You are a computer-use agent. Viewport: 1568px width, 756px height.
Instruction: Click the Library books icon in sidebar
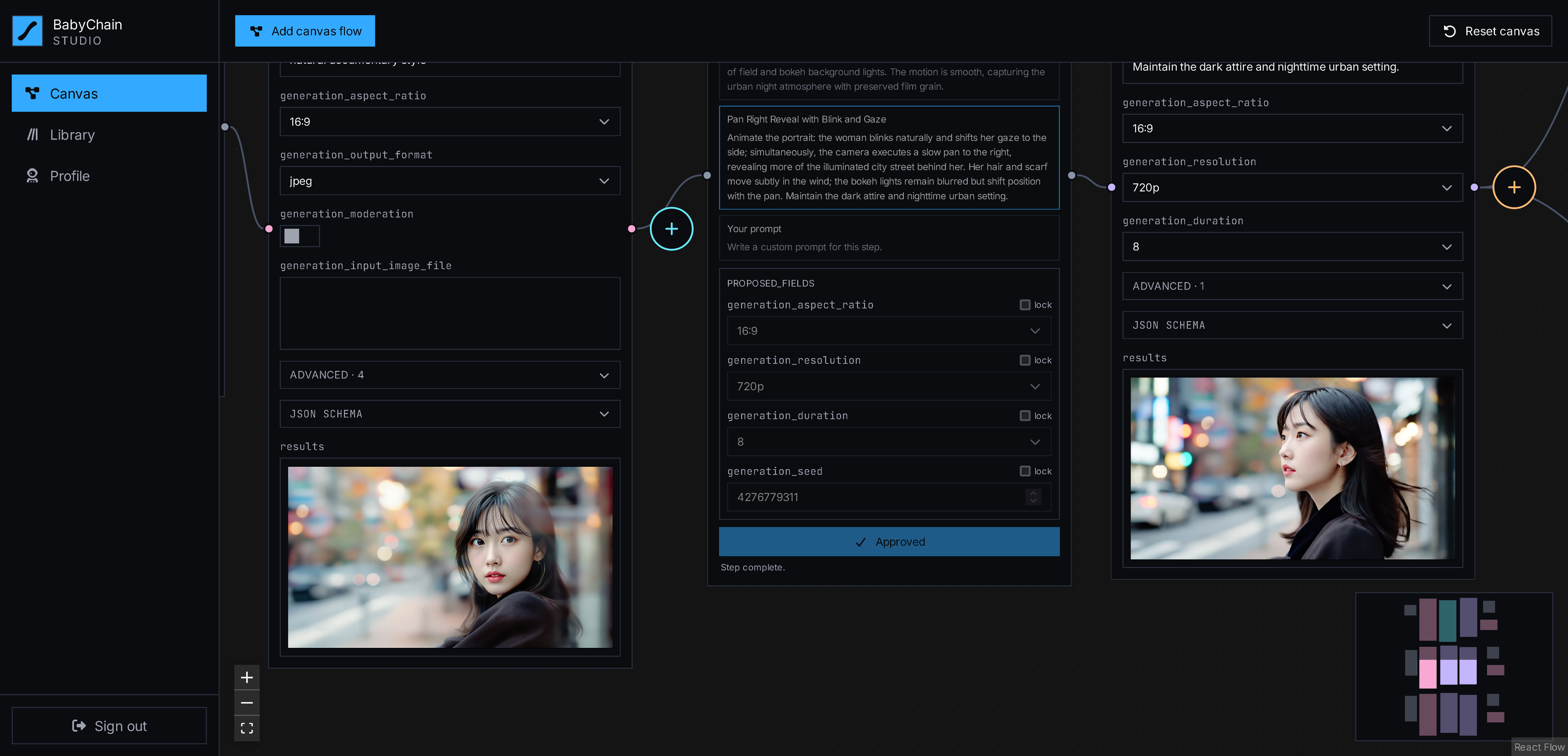32,135
